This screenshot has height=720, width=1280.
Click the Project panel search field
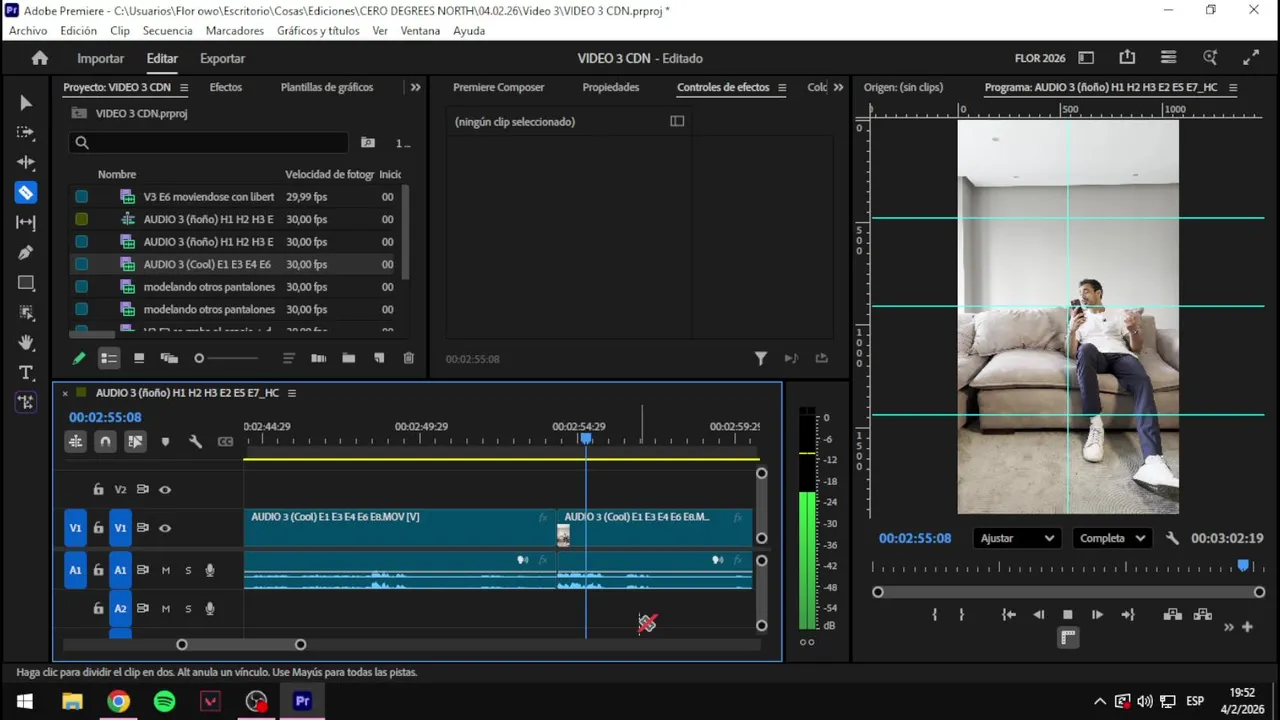pyautogui.click(x=208, y=143)
